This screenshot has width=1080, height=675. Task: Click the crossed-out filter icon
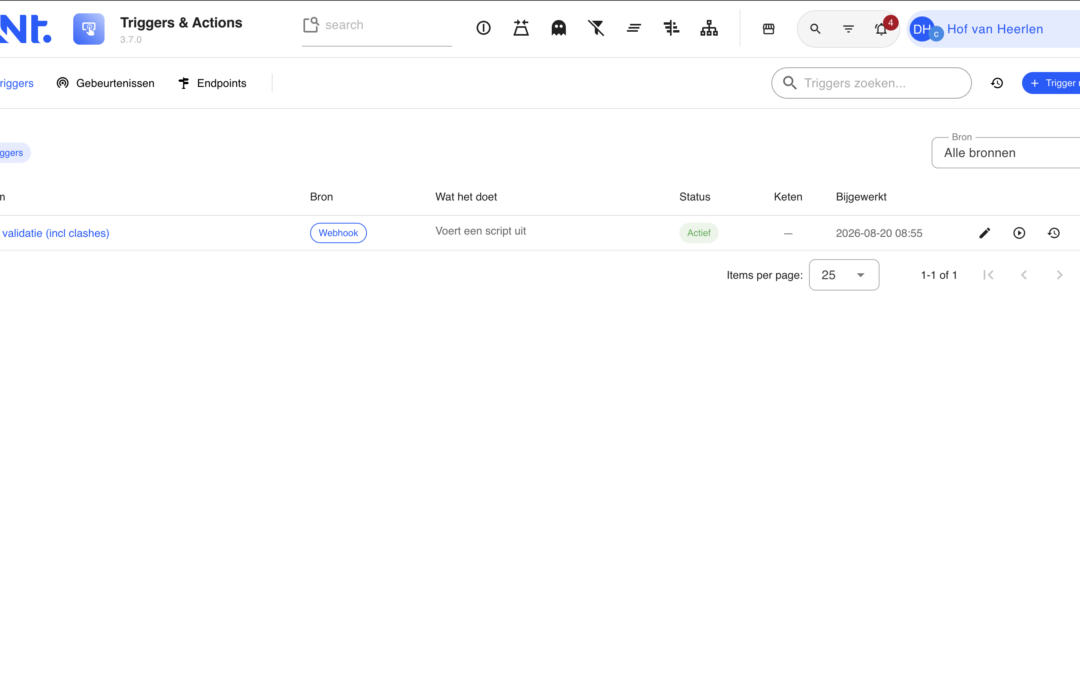(596, 28)
